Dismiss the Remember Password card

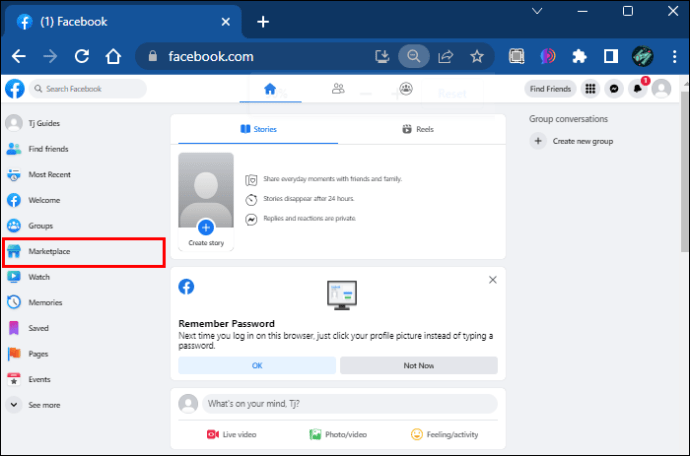(x=492, y=280)
